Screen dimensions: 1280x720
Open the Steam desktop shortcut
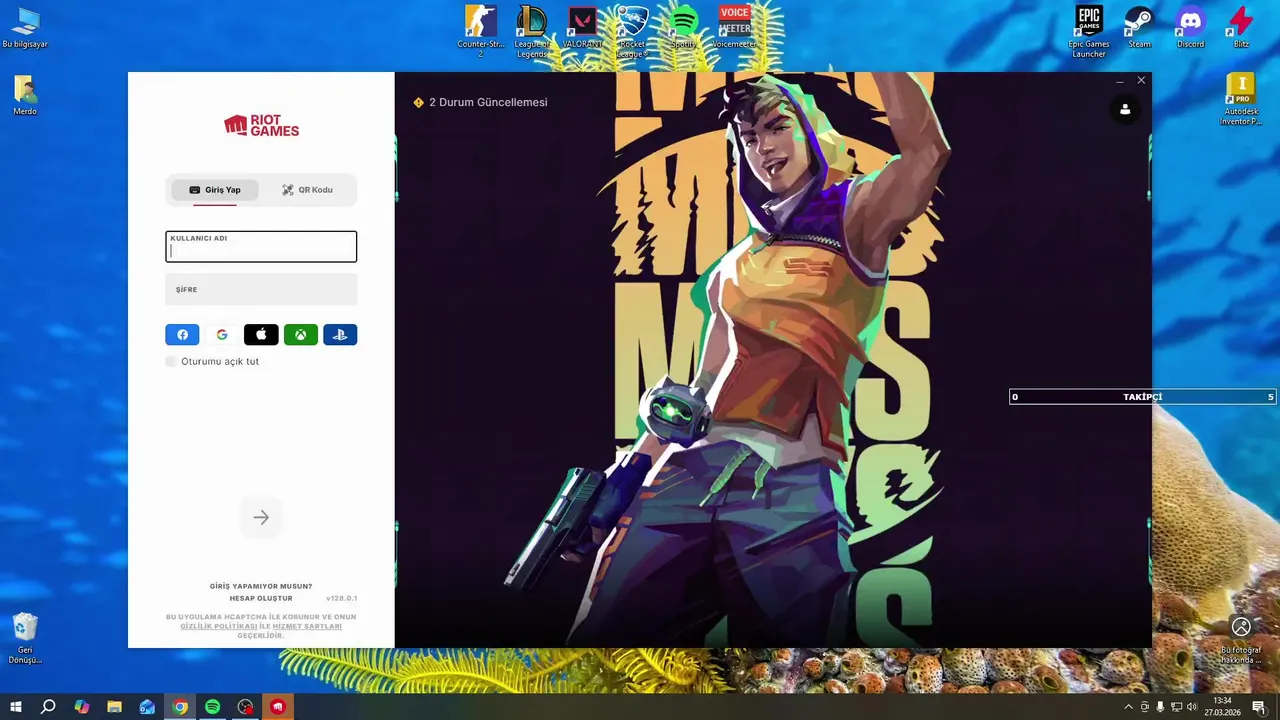pos(1139,27)
